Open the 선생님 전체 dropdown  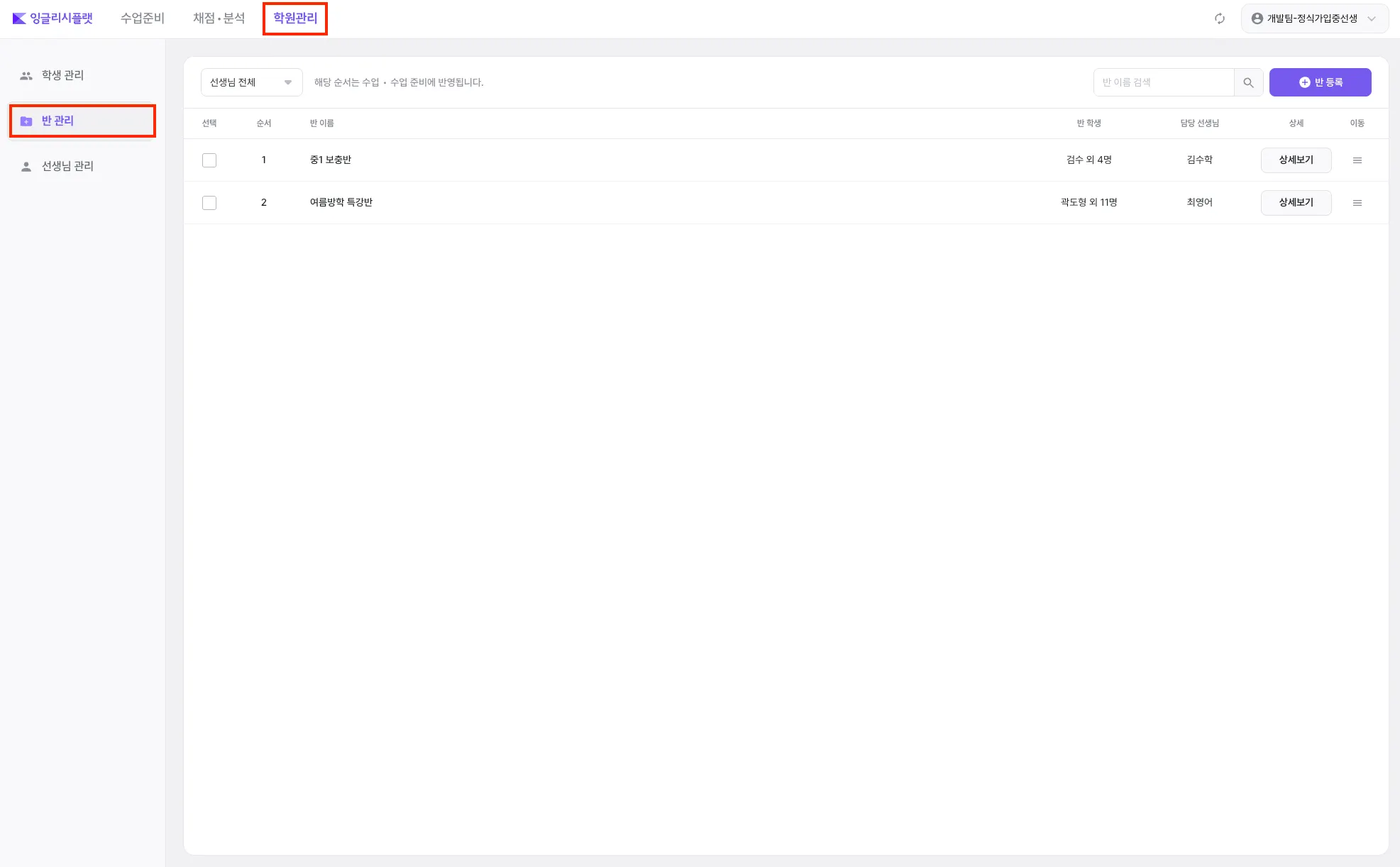click(251, 82)
